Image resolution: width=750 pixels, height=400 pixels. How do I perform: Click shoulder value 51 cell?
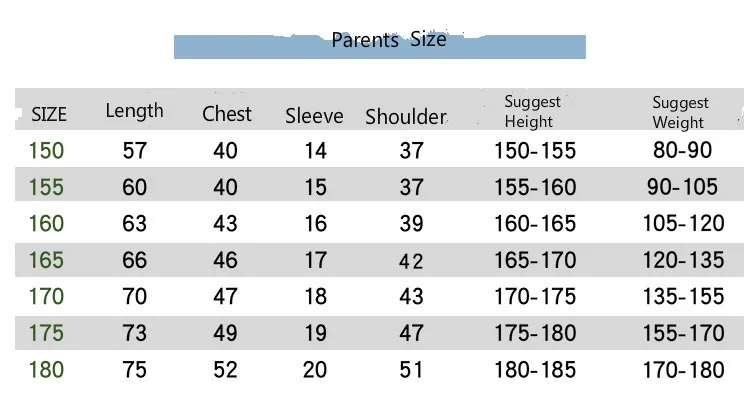tap(411, 370)
